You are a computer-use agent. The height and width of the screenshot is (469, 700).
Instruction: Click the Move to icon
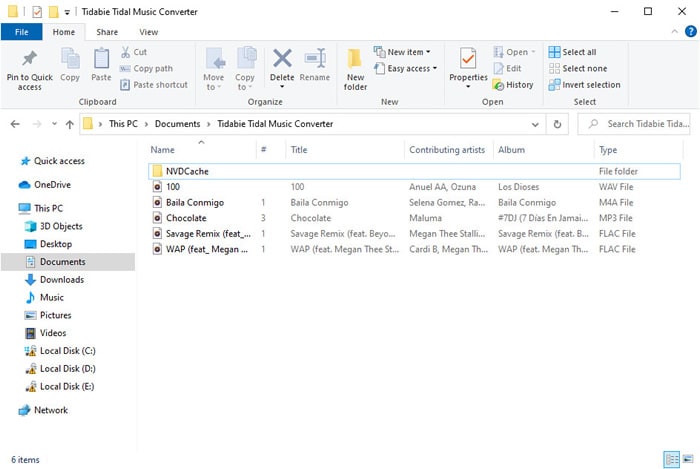pos(215,58)
